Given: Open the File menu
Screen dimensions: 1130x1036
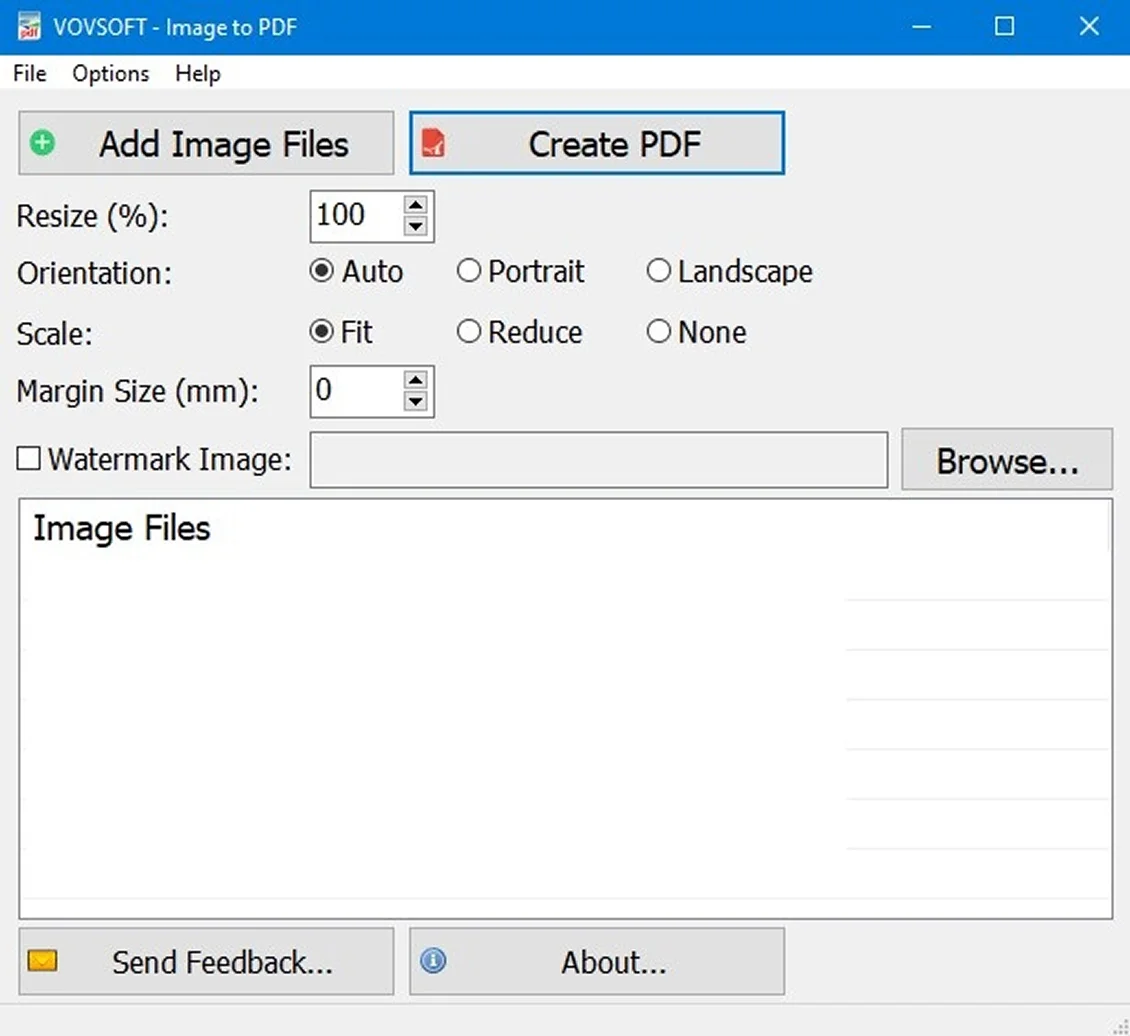Looking at the screenshot, I should point(30,73).
